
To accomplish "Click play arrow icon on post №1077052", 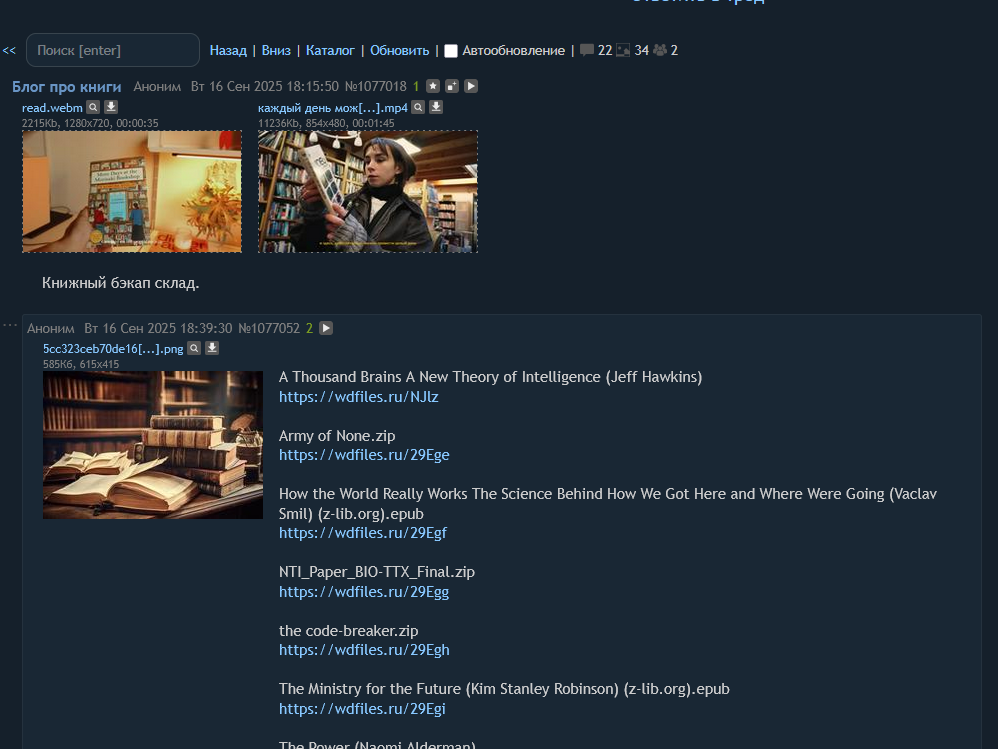I will click(326, 328).
